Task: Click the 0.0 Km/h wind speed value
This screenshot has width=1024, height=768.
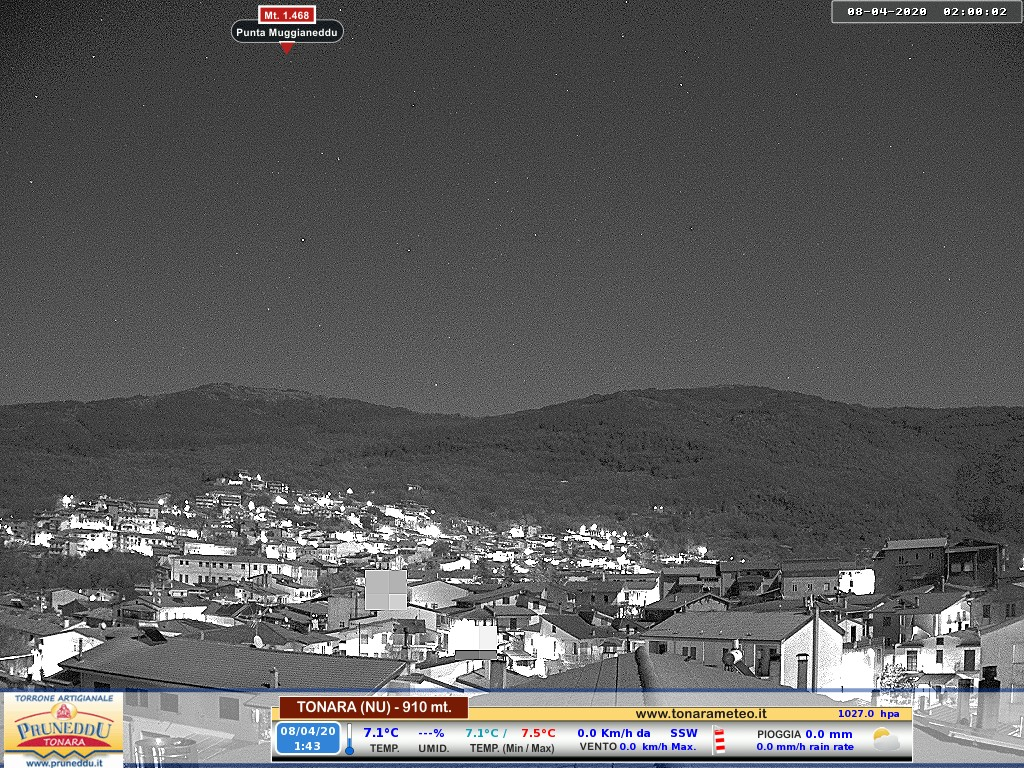Action: [x=613, y=733]
